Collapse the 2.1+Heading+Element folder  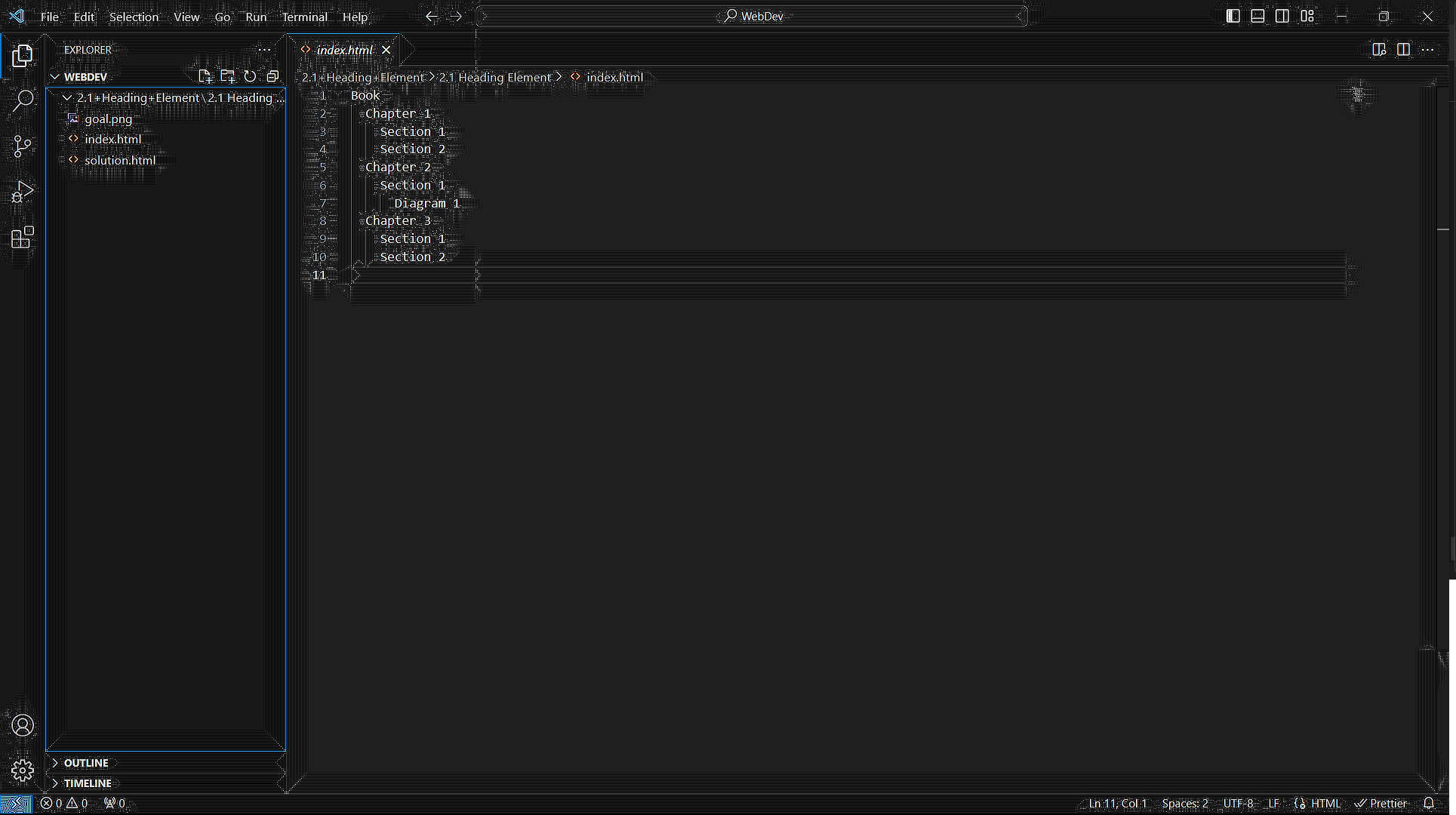coord(67,98)
